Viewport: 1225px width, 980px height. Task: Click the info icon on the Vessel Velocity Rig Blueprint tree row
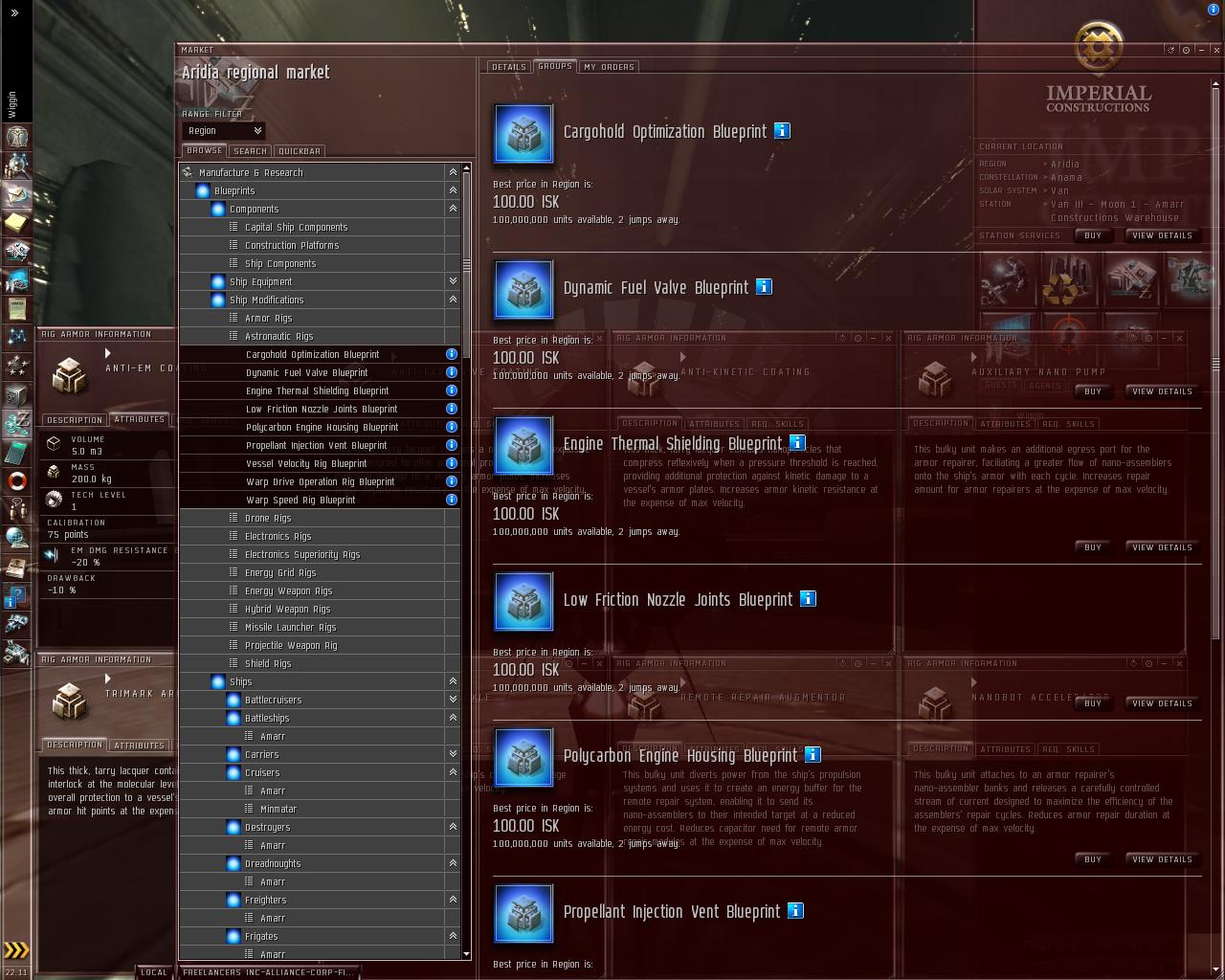click(452, 463)
